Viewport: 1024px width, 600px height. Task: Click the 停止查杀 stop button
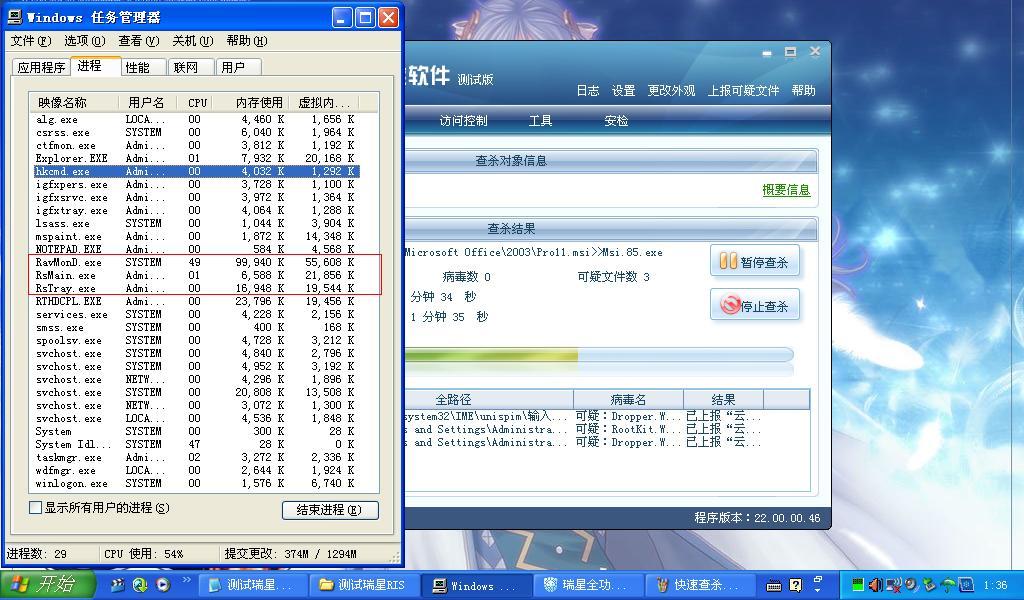[x=754, y=305]
